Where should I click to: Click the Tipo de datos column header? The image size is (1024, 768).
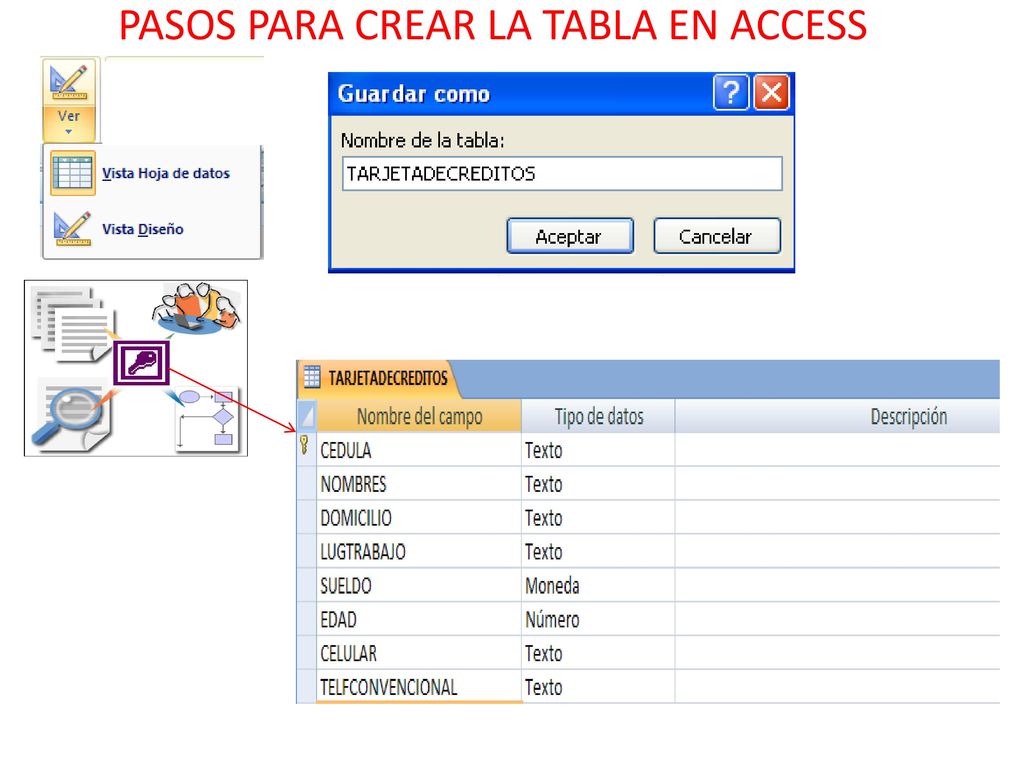[x=598, y=416]
